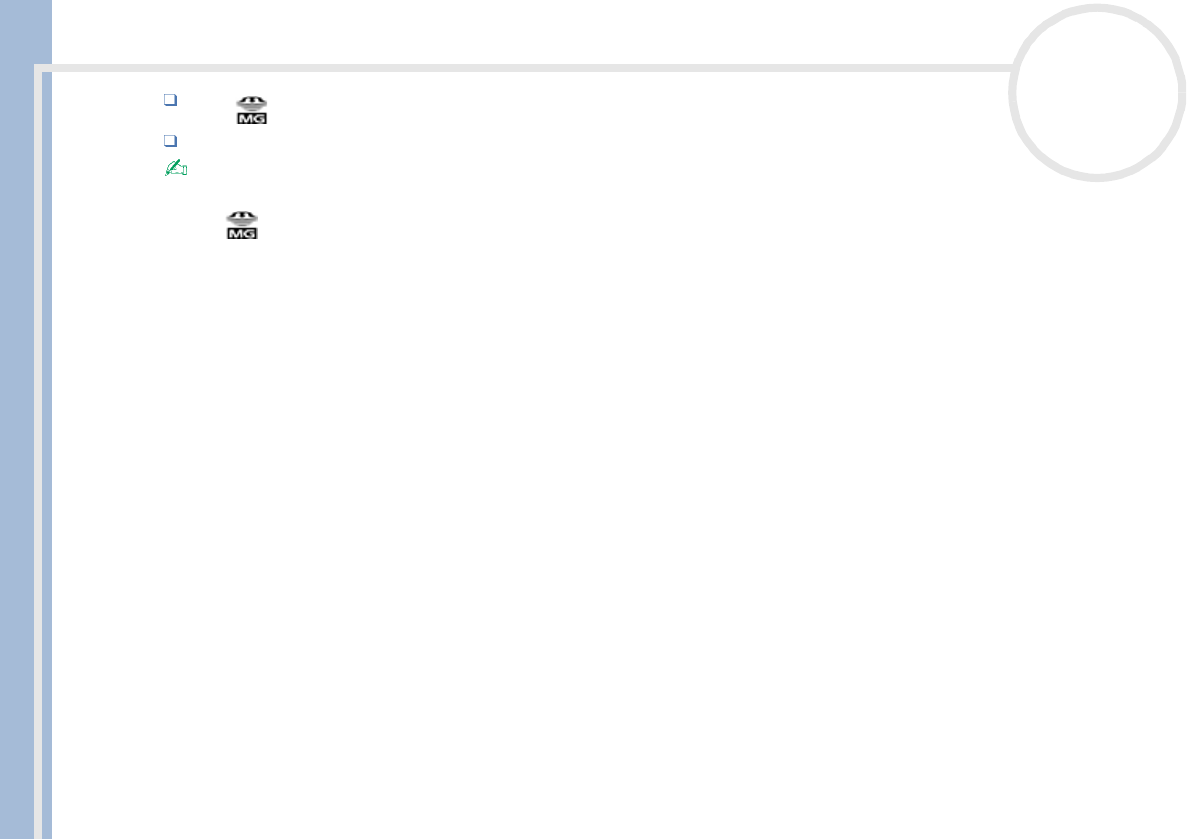Click the large gray circle in corner
The height and width of the screenshot is (839, 1187).
(1097, 92)
